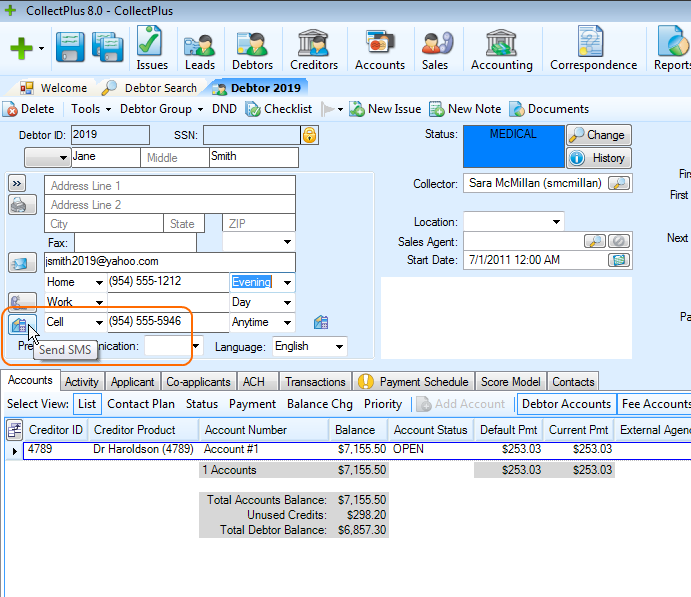Open the Location dropdown
The image size is (691, 597).
coord(556,222)
